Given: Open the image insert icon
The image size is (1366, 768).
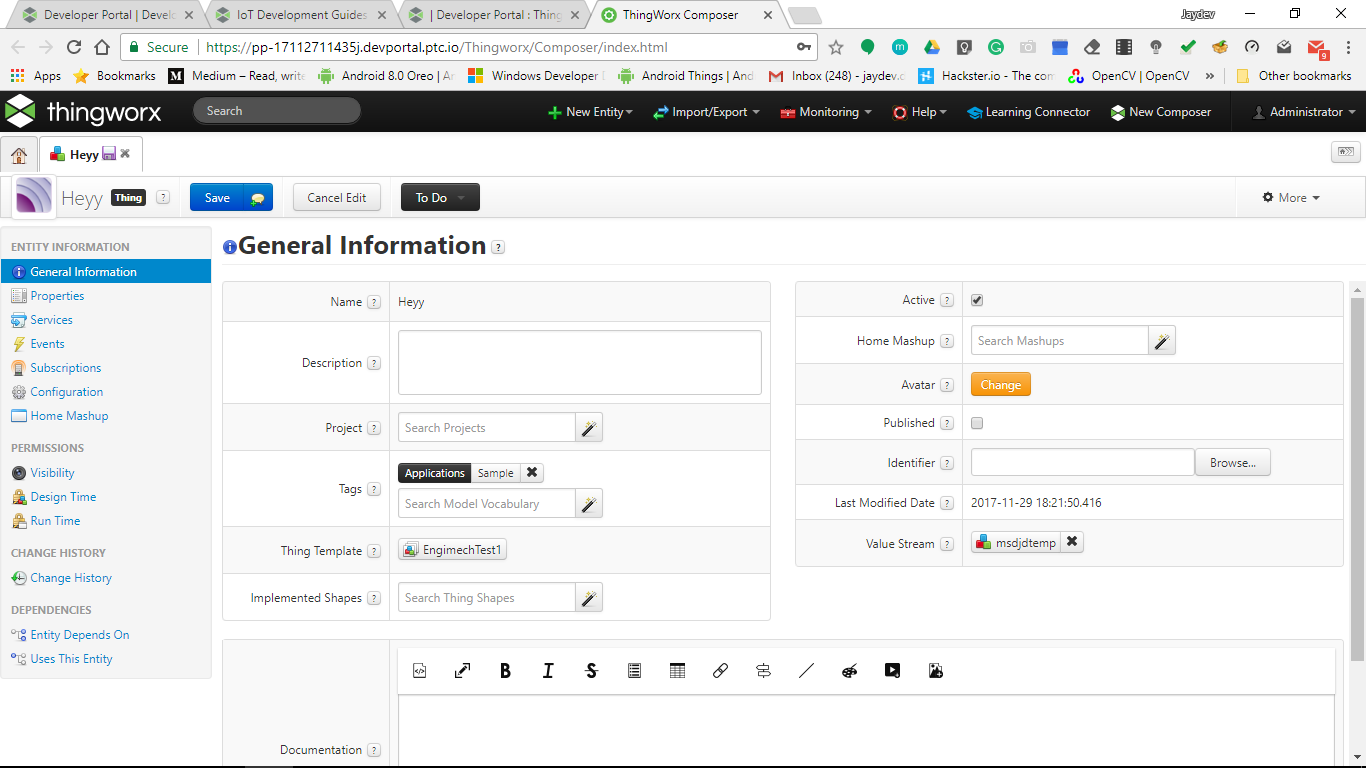Looking at the screenshot, I should pyautogui.click(x=935, y=670).
